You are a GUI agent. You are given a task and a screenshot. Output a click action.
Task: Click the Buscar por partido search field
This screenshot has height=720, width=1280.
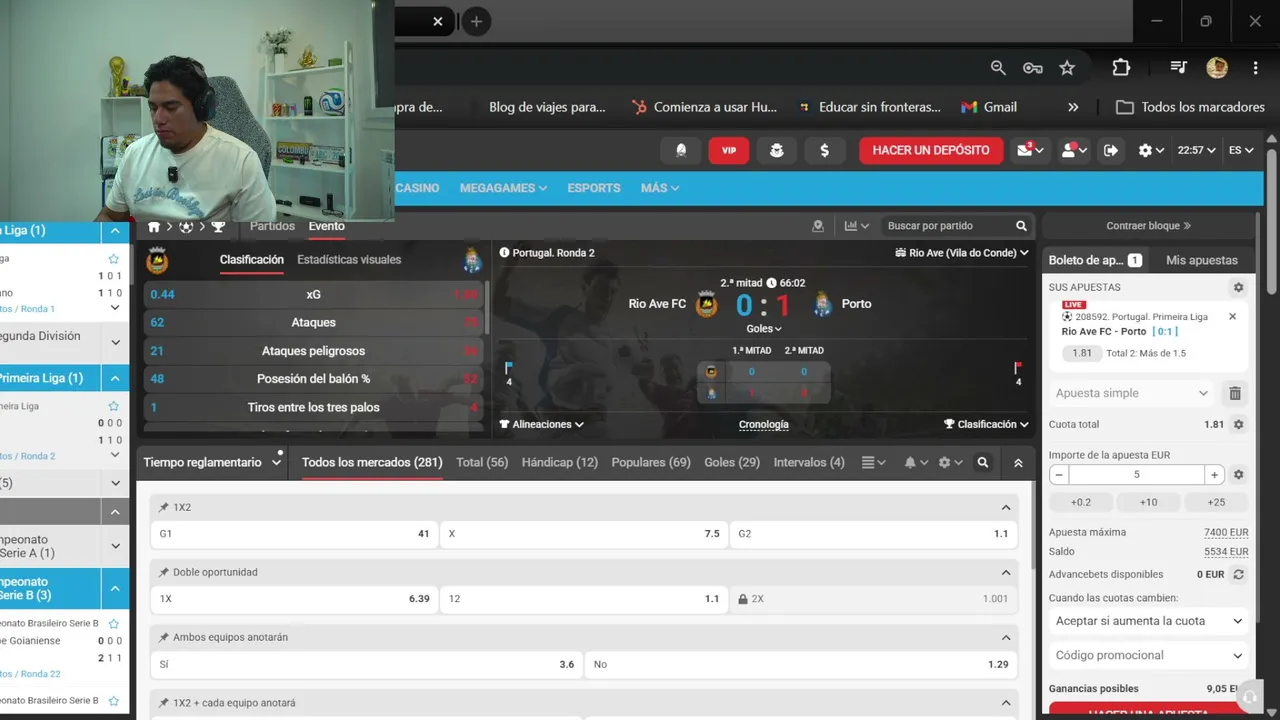[x=945, y=226]
